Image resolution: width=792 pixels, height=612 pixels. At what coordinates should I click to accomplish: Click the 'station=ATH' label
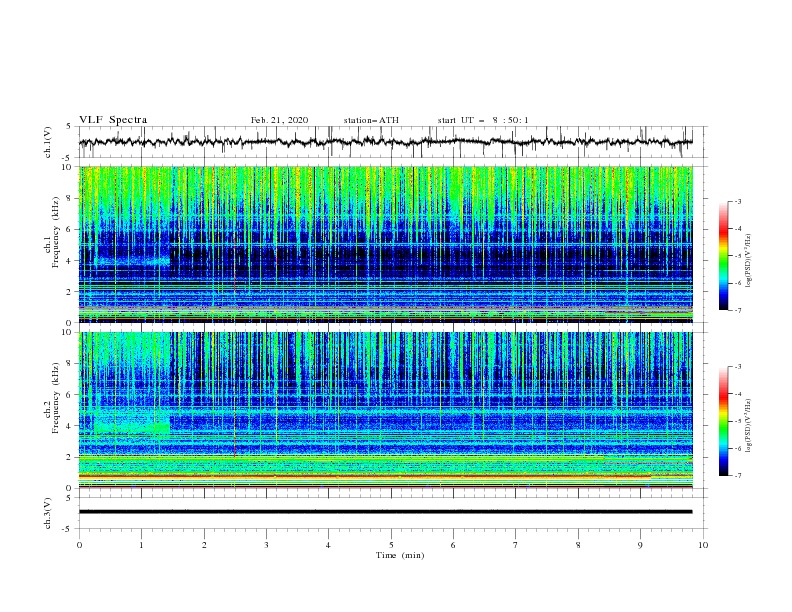(x=371, y=120)
